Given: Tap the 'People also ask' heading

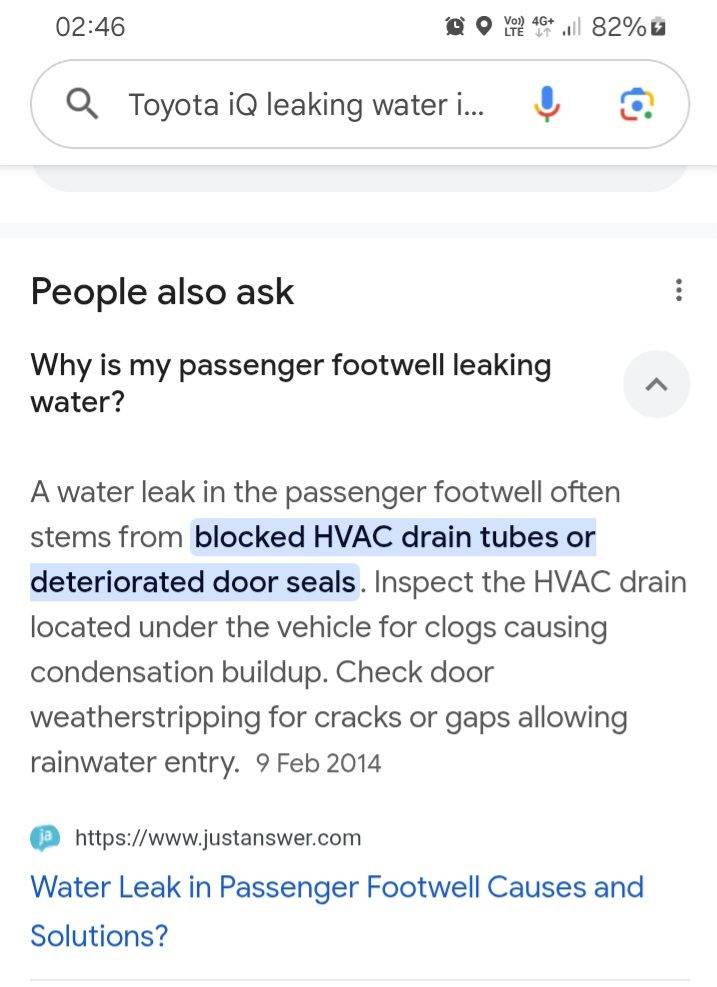Looking at the screenshot, I should point(162,292).
